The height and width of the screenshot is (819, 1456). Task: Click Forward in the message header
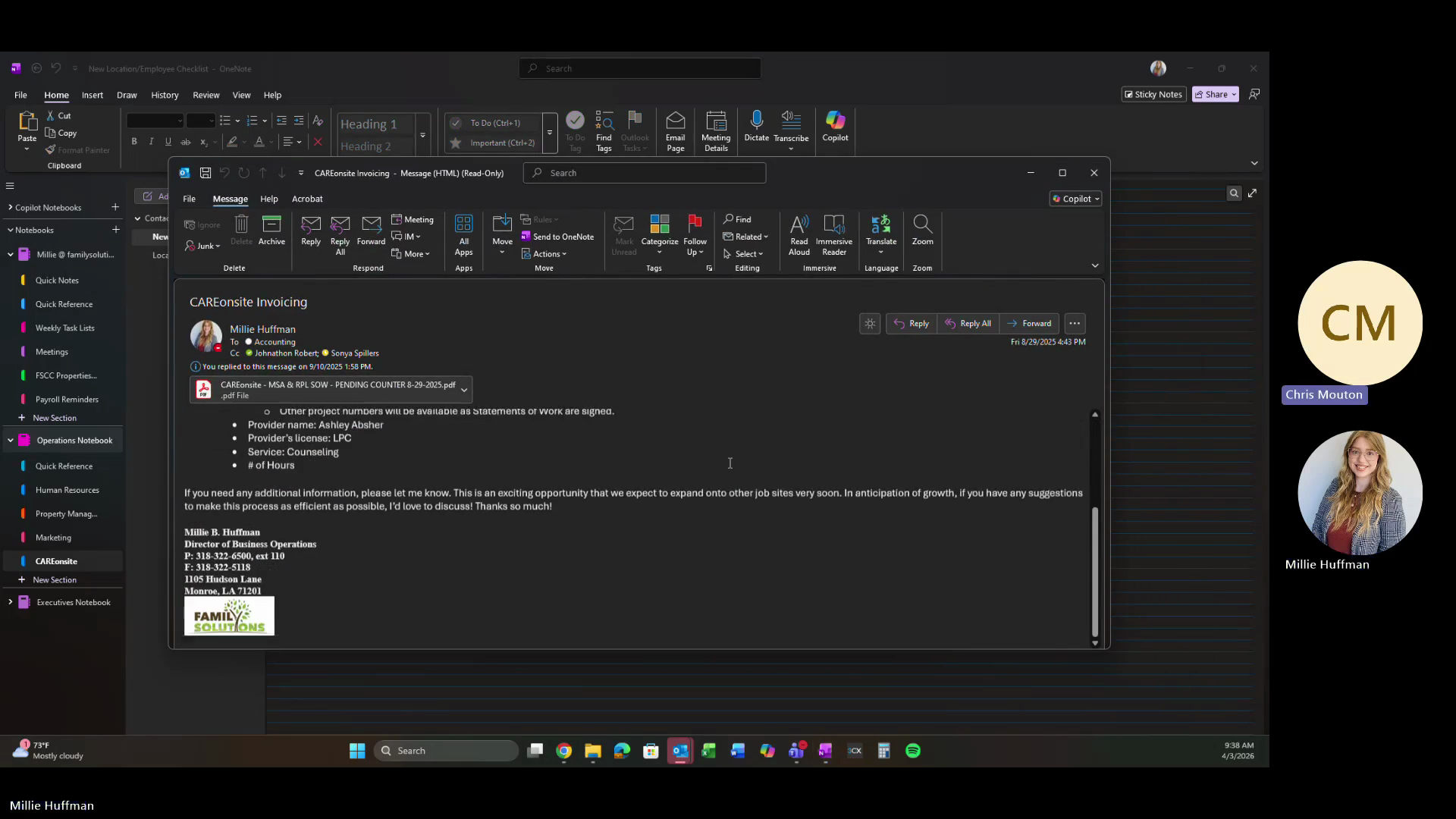[x=1029, y=324]
